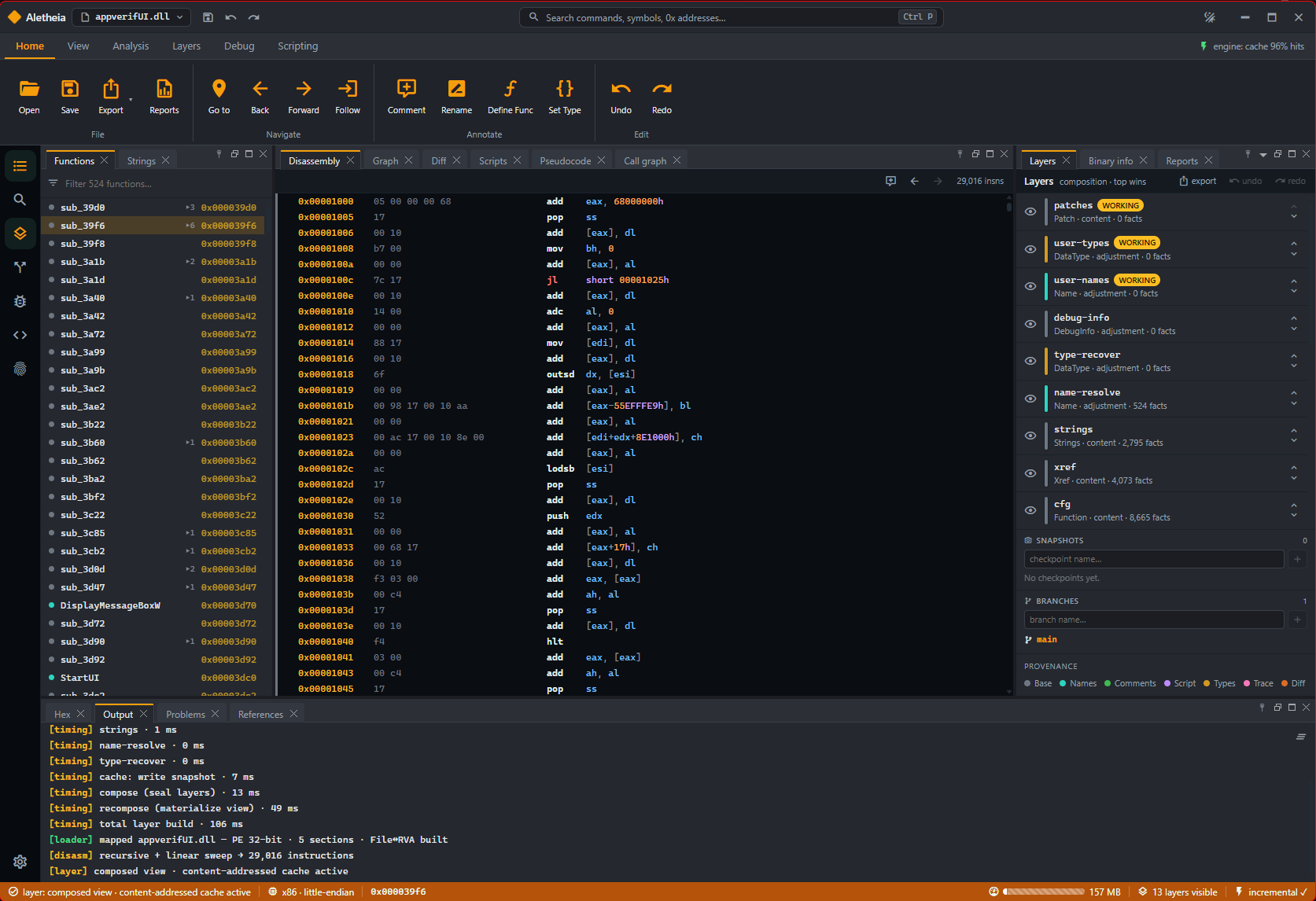Switch to the Pseudocode tab
Viewport: 1316px width, 901px height.
pyautogui.click(x=565, y=160)
